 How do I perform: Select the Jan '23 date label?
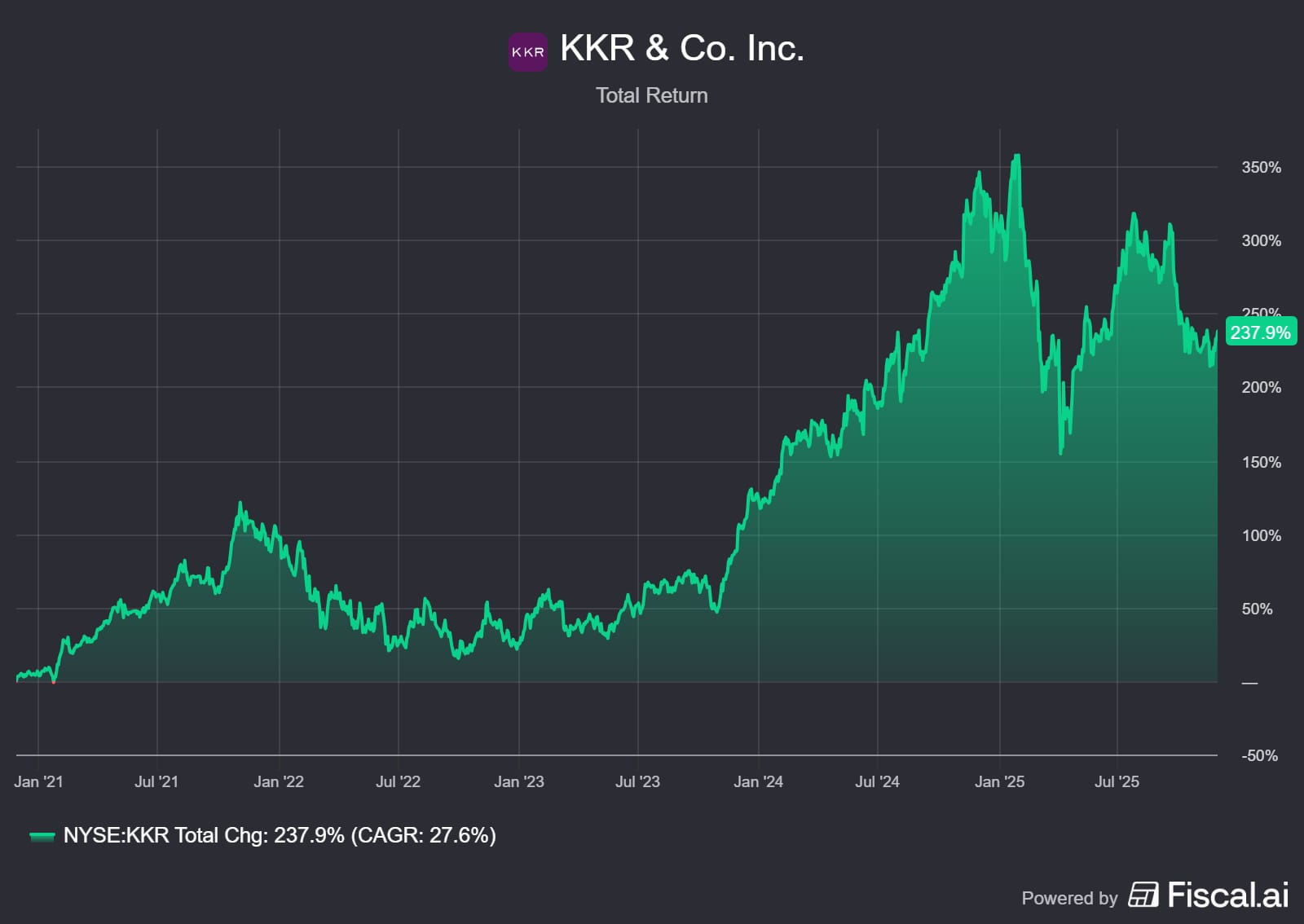coord(518,781)
